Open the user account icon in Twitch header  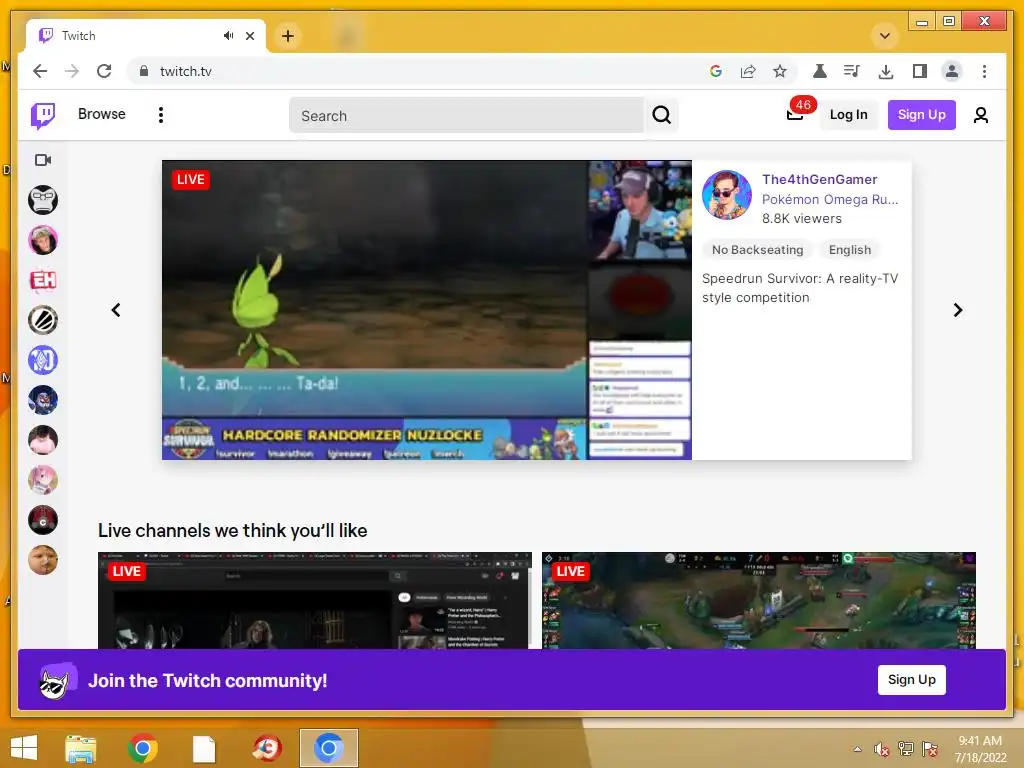pos(980,116)
